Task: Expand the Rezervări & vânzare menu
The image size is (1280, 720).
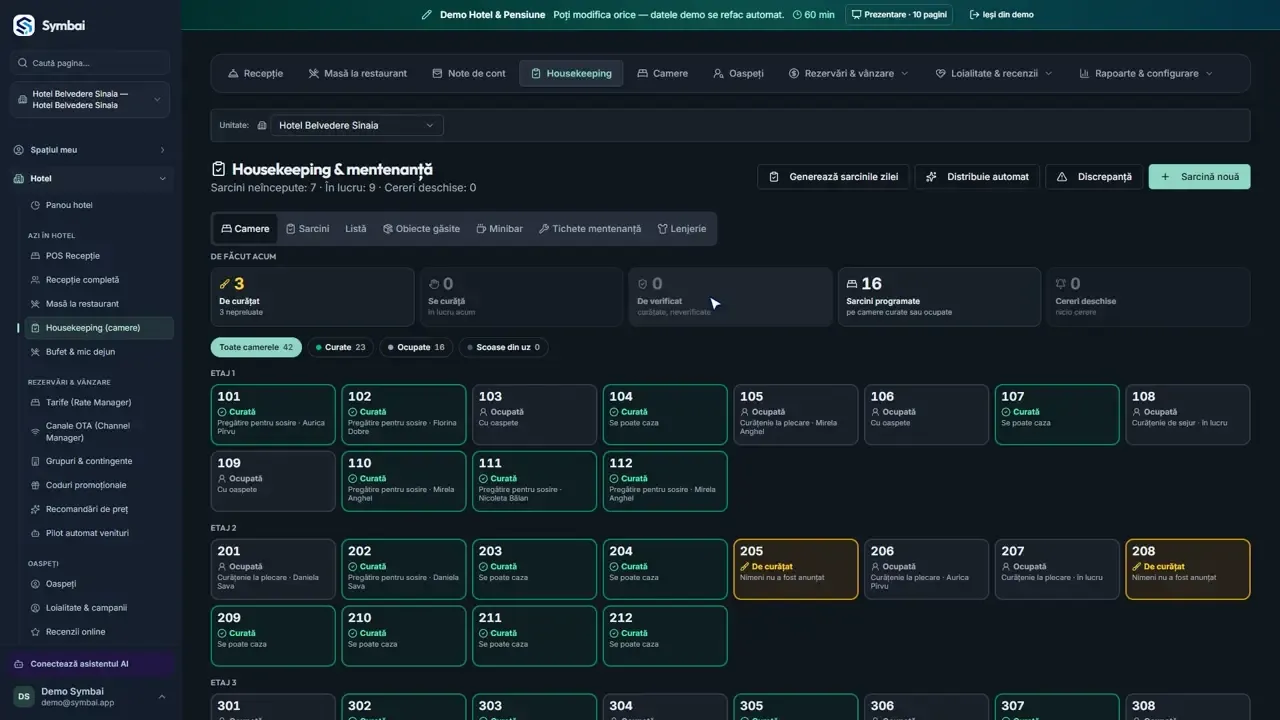Action: click(x=848, y=73)
